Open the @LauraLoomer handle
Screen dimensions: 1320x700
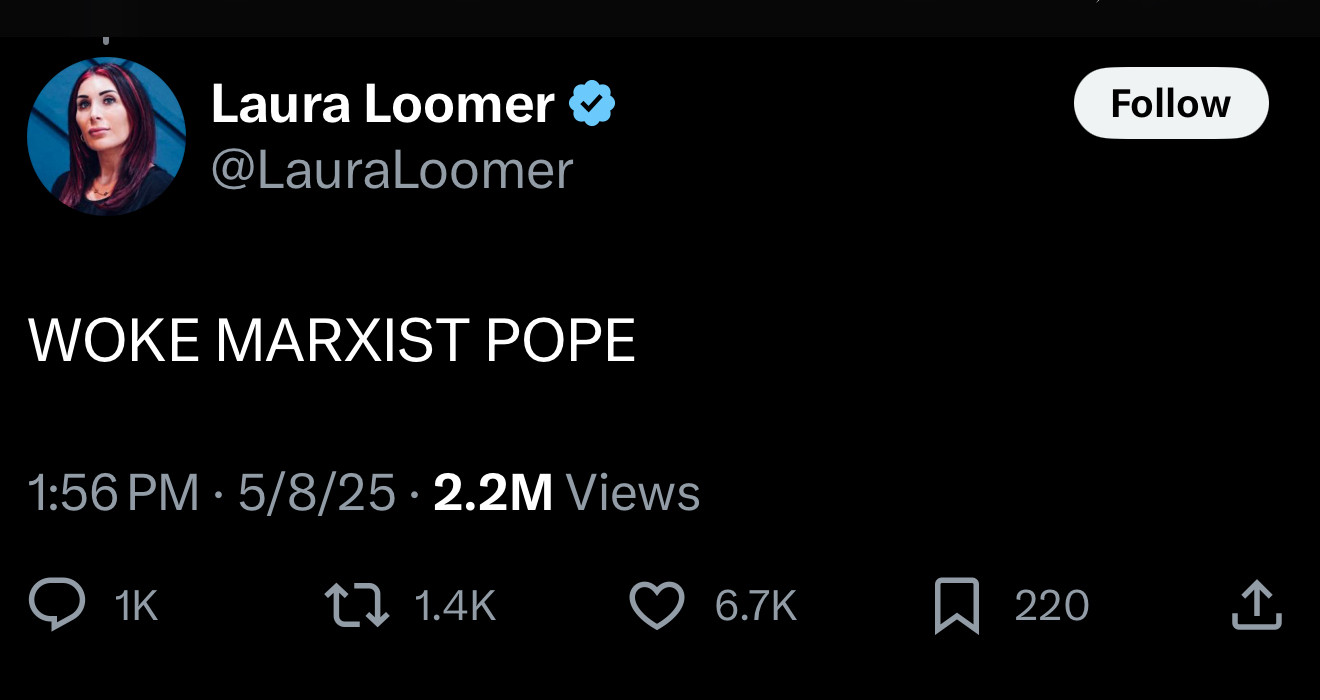click(392, 169)
